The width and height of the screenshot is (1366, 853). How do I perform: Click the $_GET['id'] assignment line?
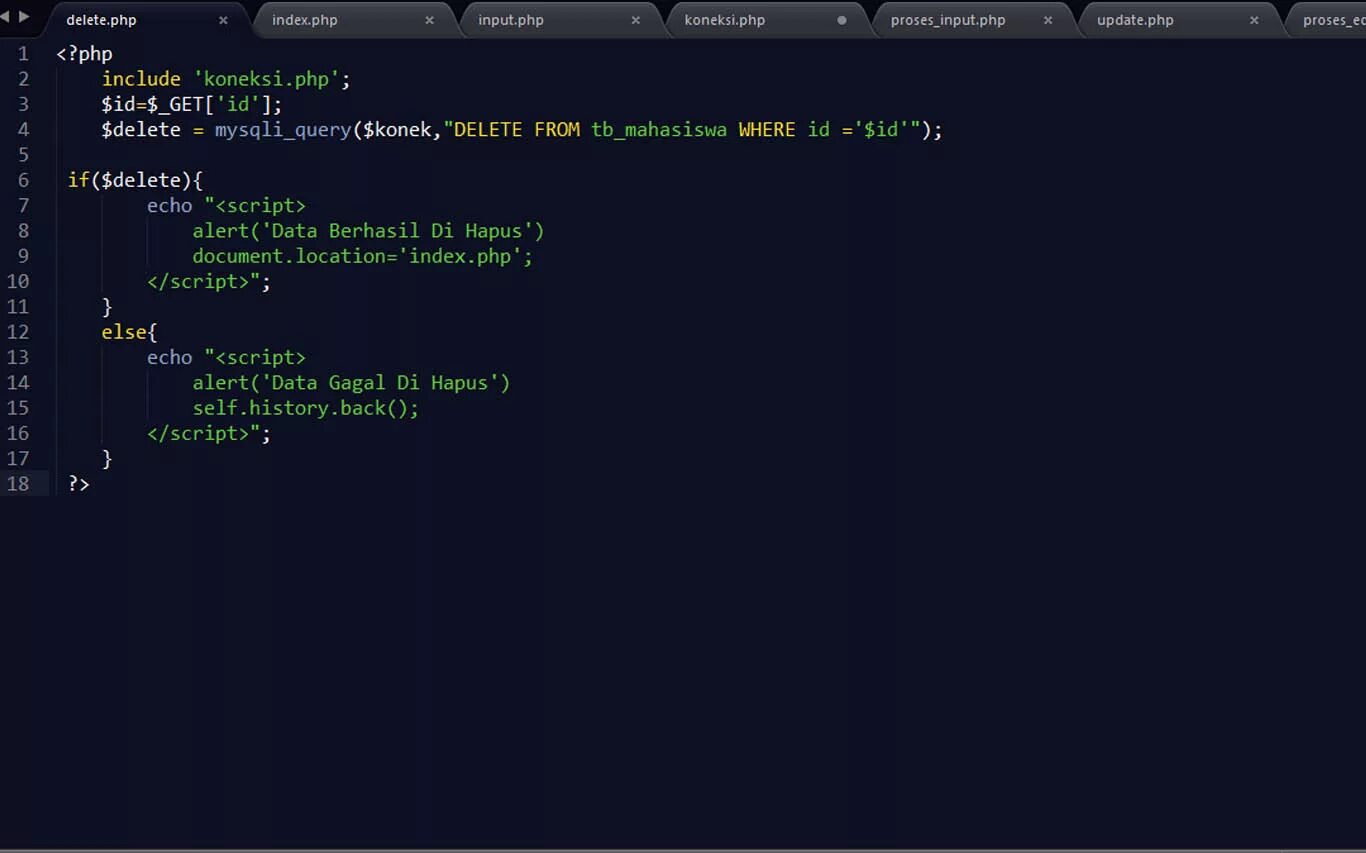pos(192,104)
